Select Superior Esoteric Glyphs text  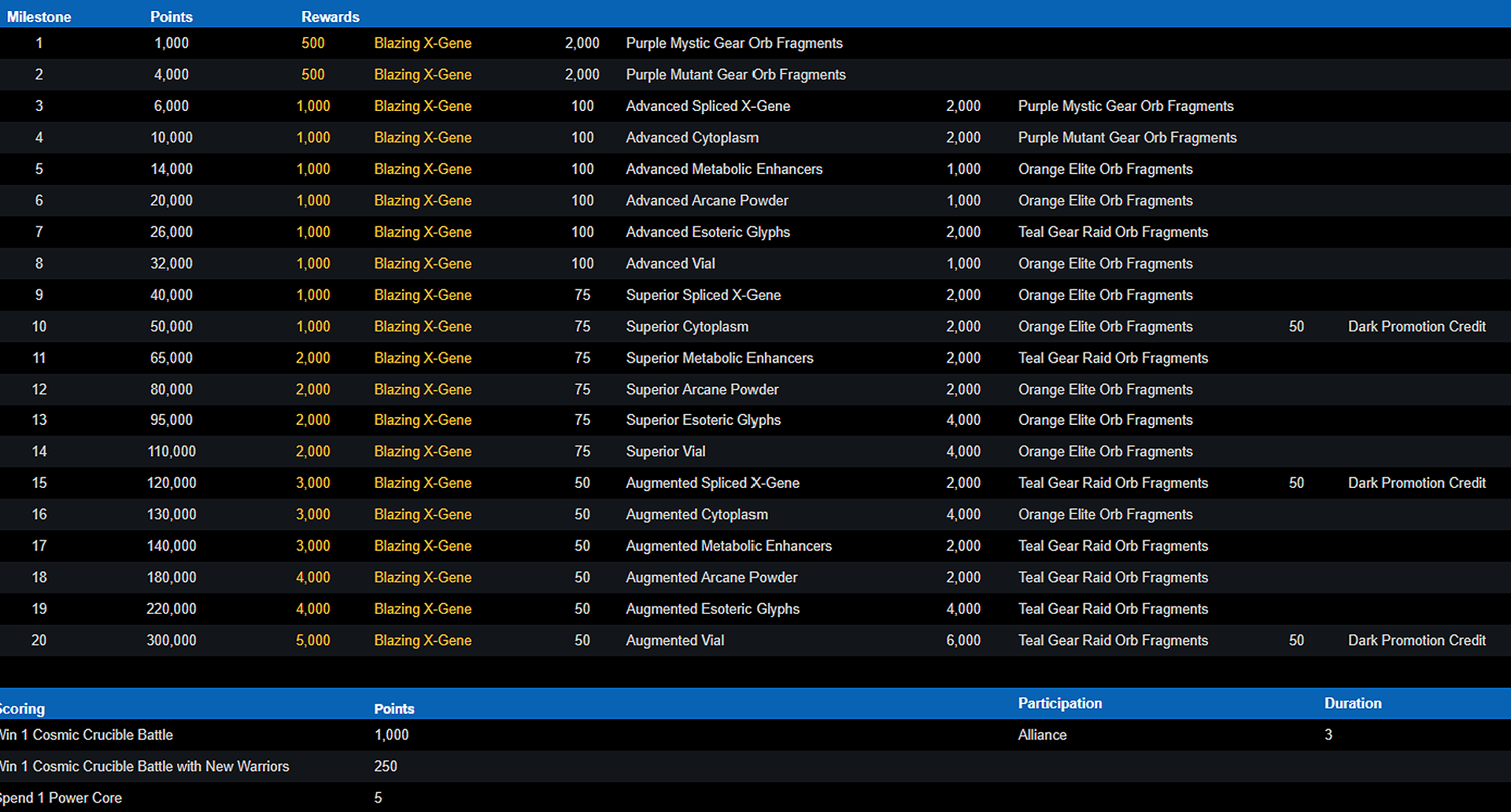[x=703, y=420]
